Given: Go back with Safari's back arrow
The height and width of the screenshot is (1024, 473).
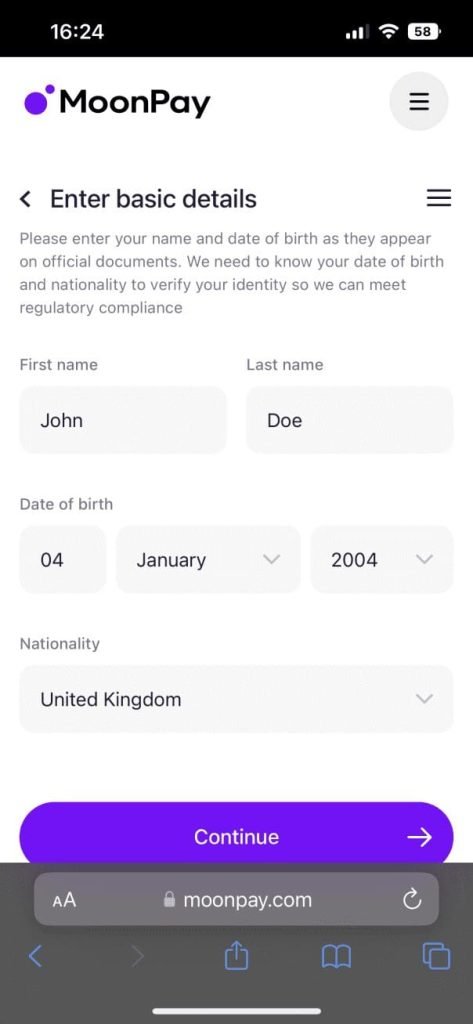Looking at the screenshot, I should click(36, 957).
